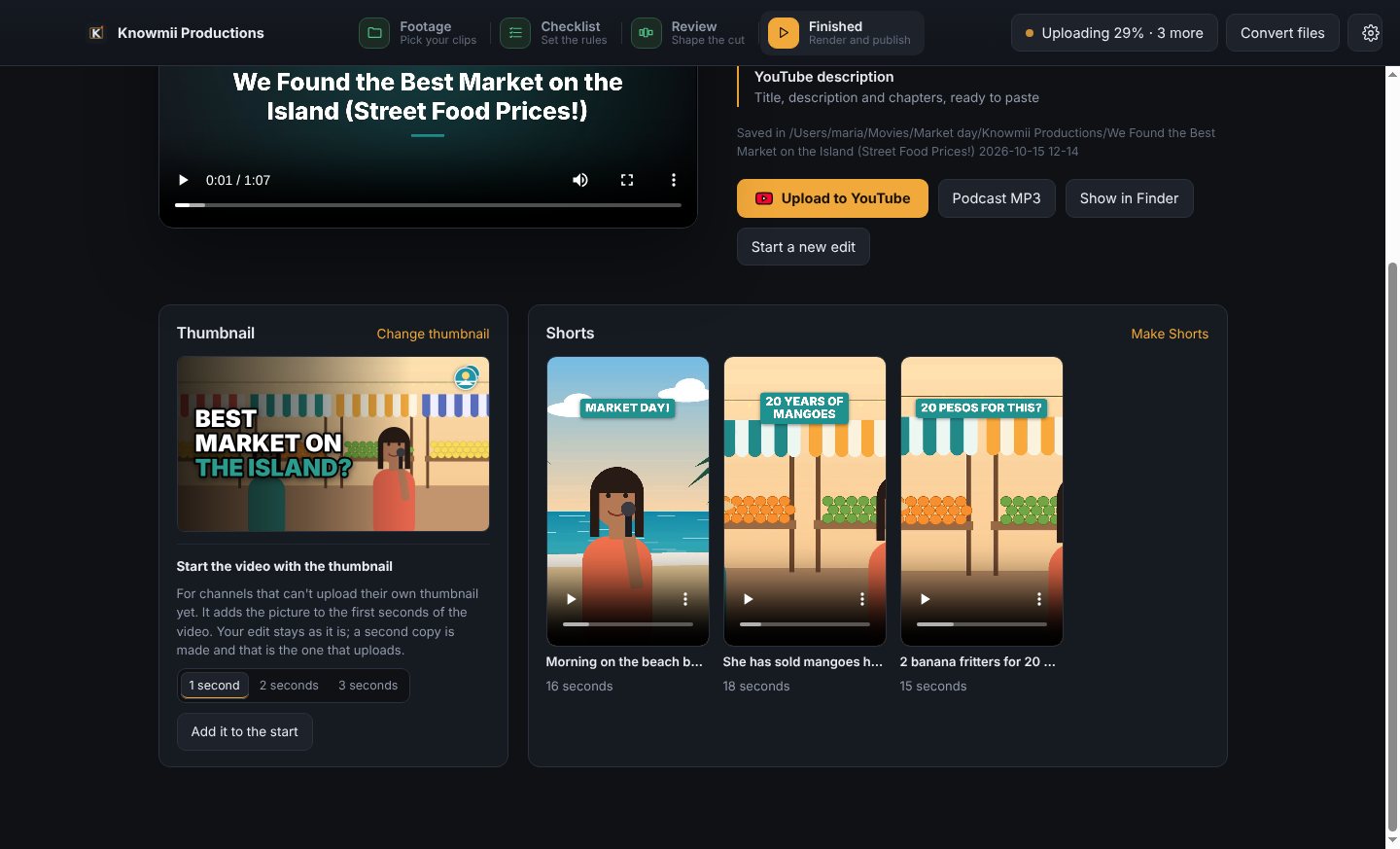Click the Change thumbnail link

(x=433, y=334)
